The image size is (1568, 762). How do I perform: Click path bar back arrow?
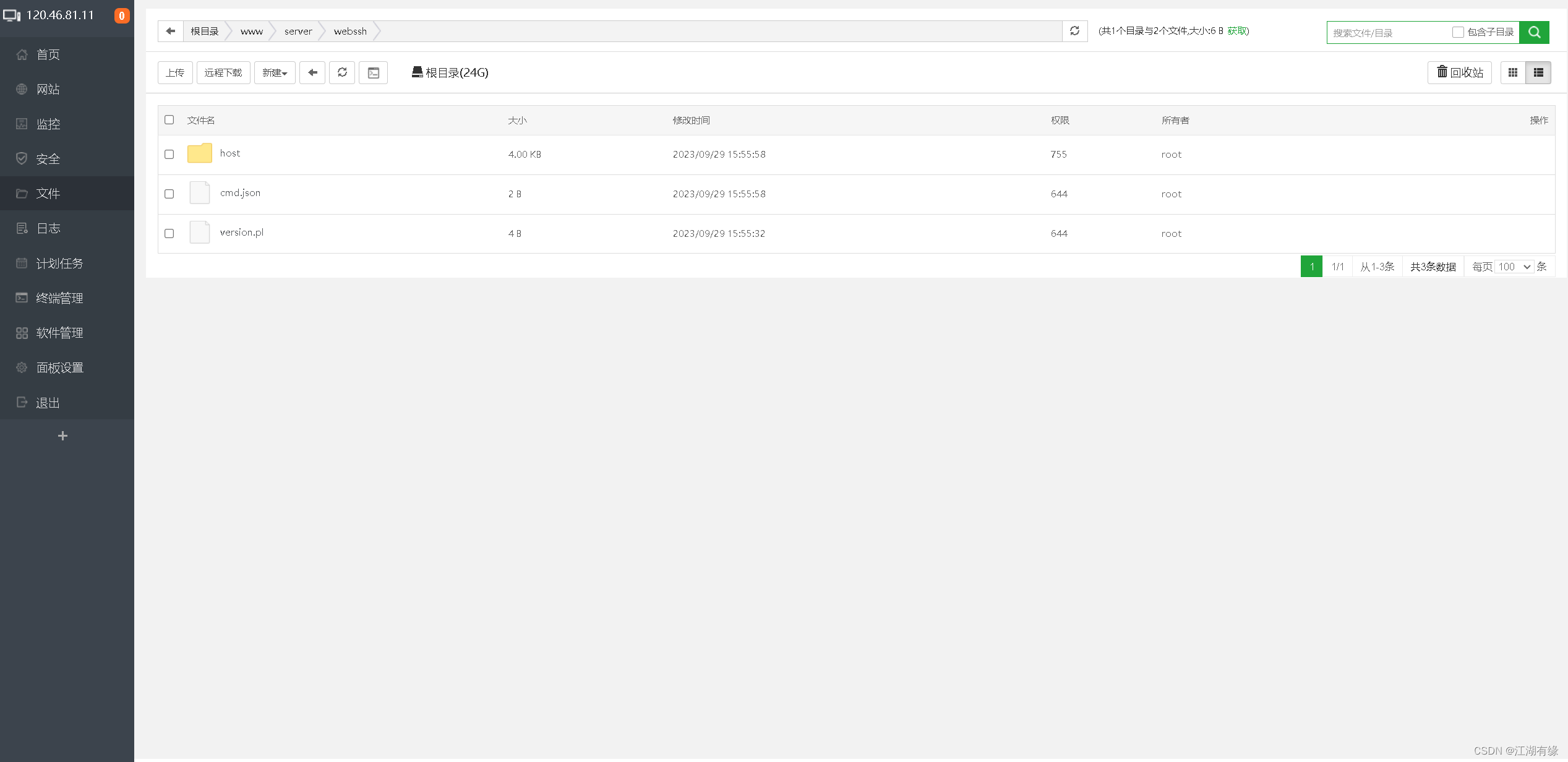[171, 31]
